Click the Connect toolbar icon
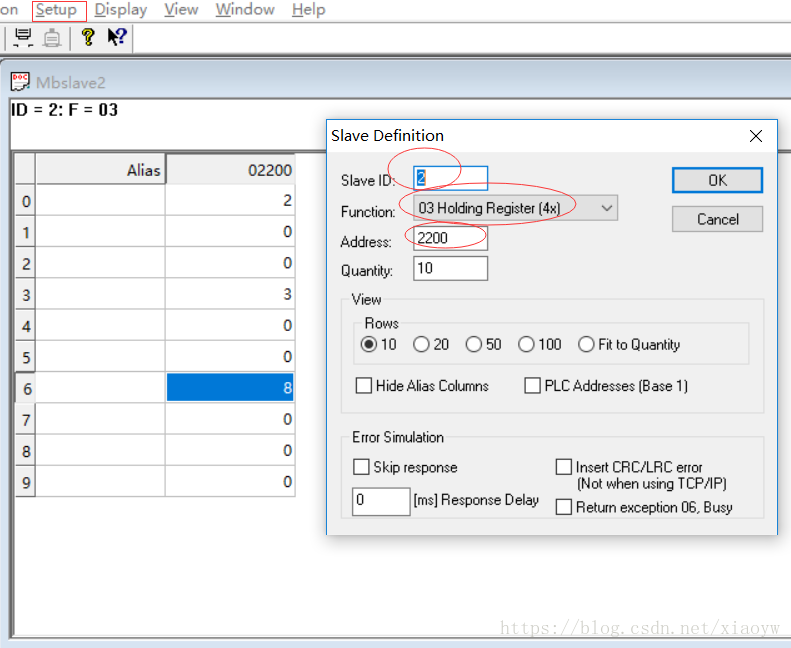Image resolution: width=791 pixels, height=648 pixels. [23, 37]
